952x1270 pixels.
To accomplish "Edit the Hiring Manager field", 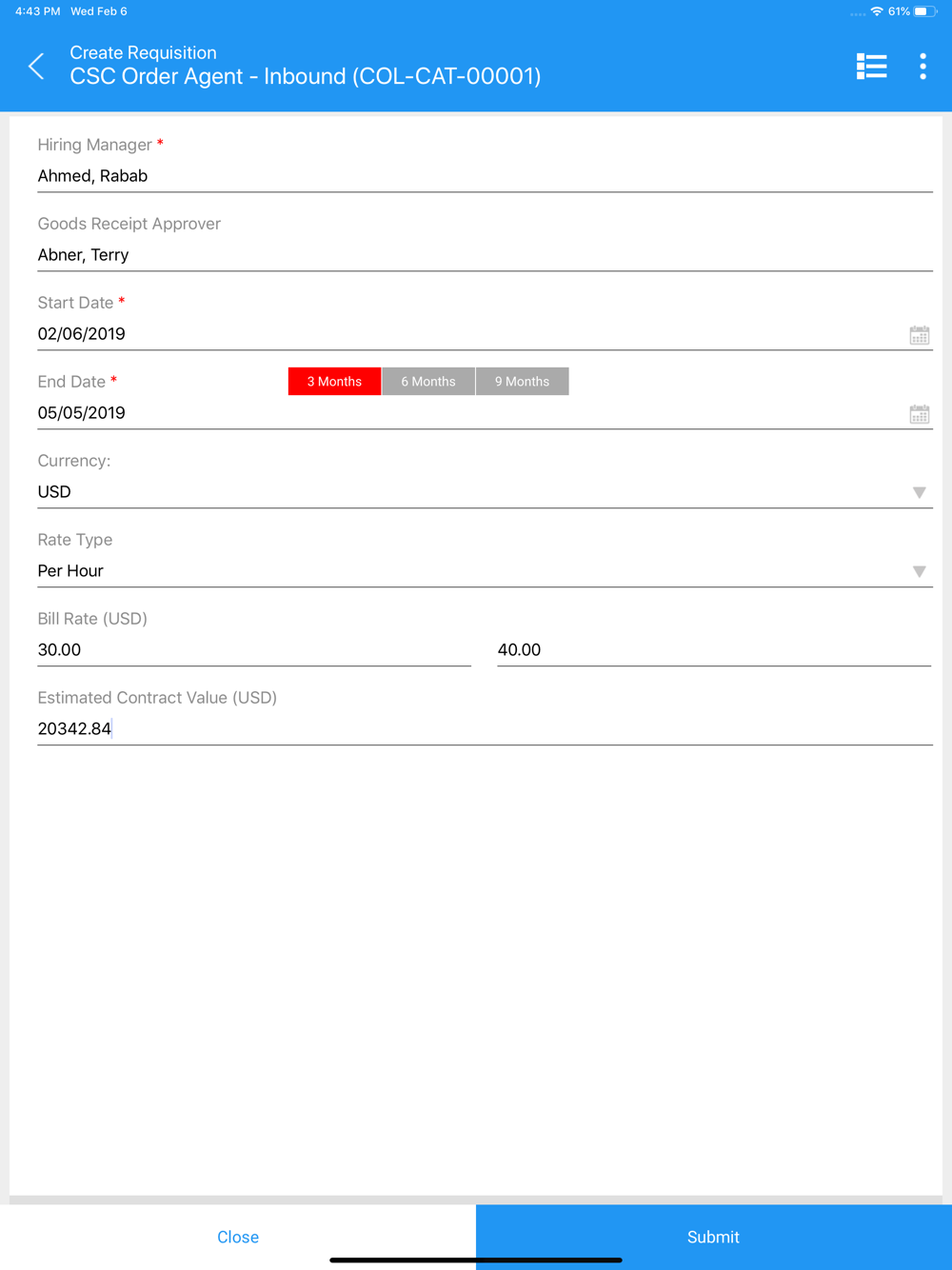I will point(485,176).
